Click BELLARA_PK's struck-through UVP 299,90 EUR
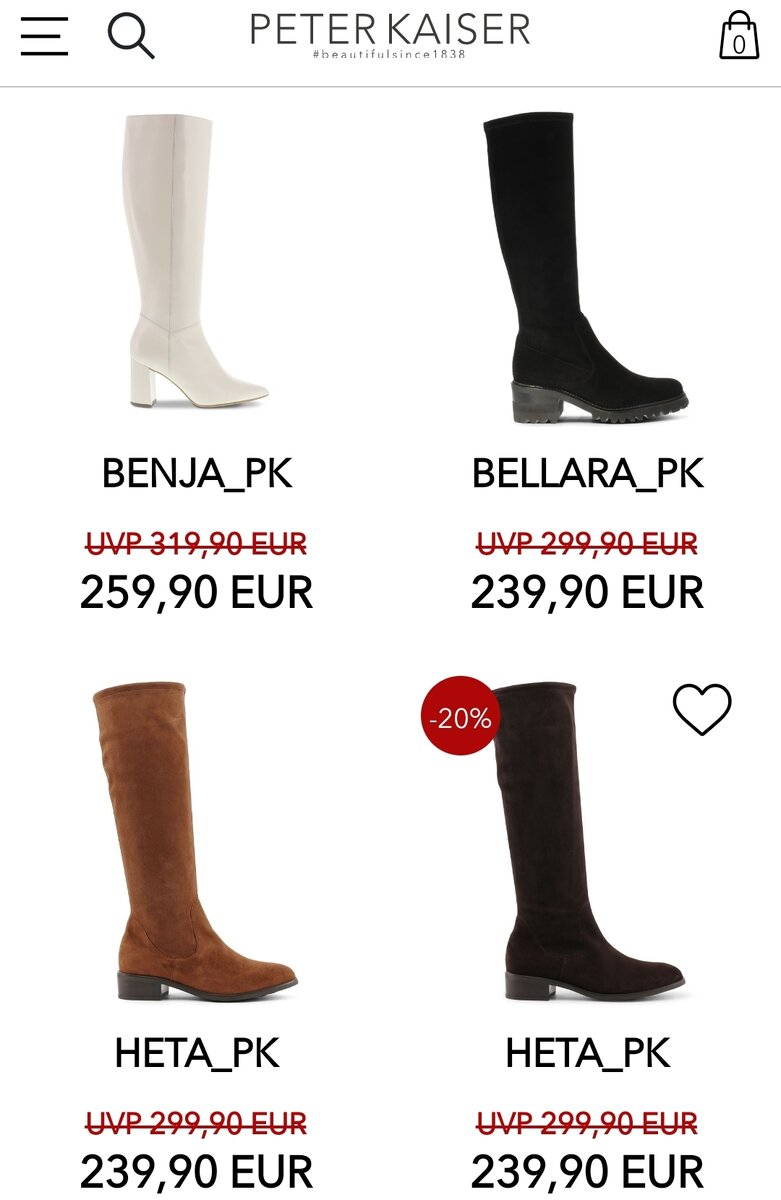Screen dimensions: 781x1200 pos(588,544)
